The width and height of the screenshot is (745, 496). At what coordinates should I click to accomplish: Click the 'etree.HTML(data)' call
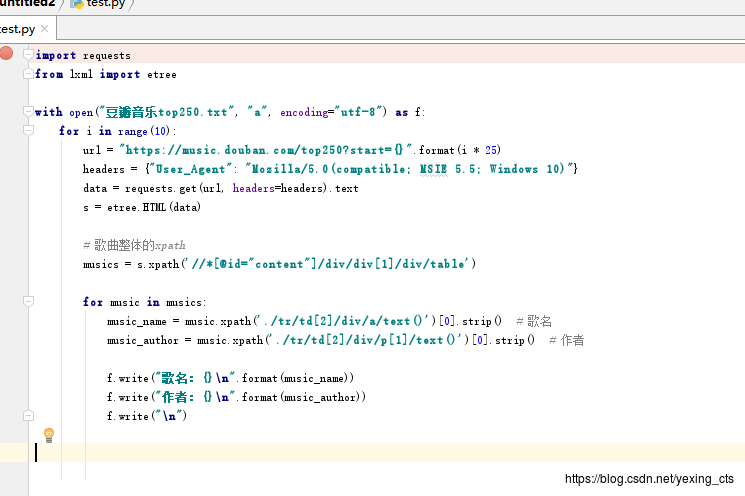click(x=154, y=207)
